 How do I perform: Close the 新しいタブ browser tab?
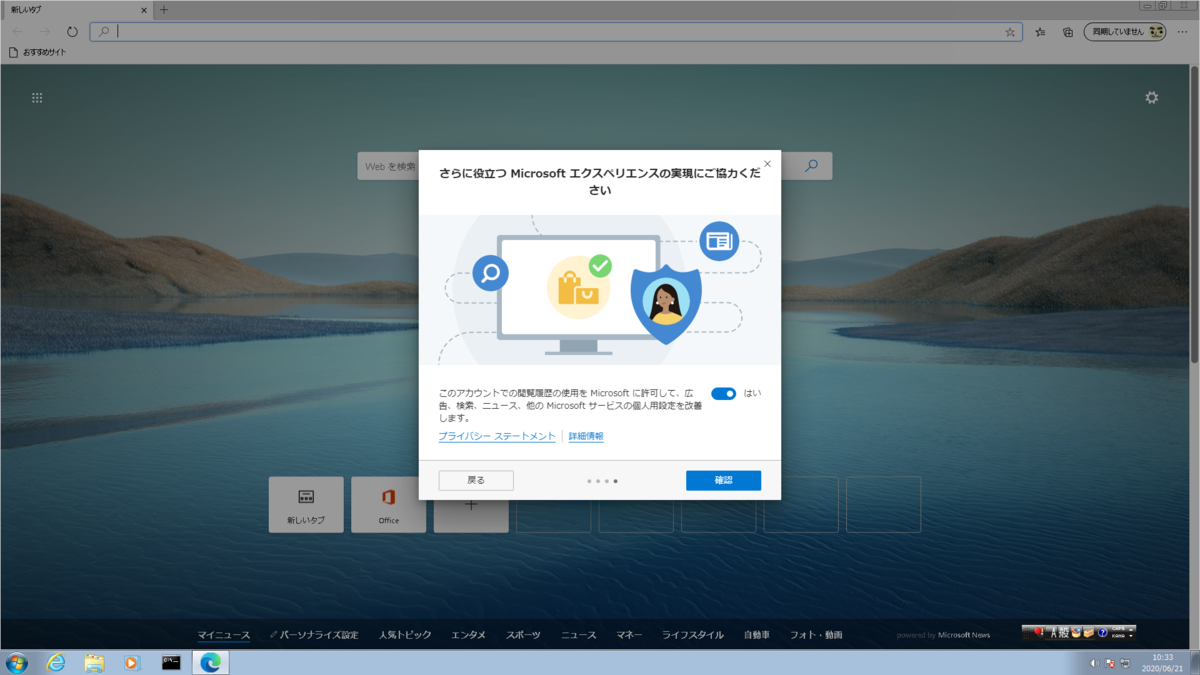pyautogui.click(x=143, y=10)
